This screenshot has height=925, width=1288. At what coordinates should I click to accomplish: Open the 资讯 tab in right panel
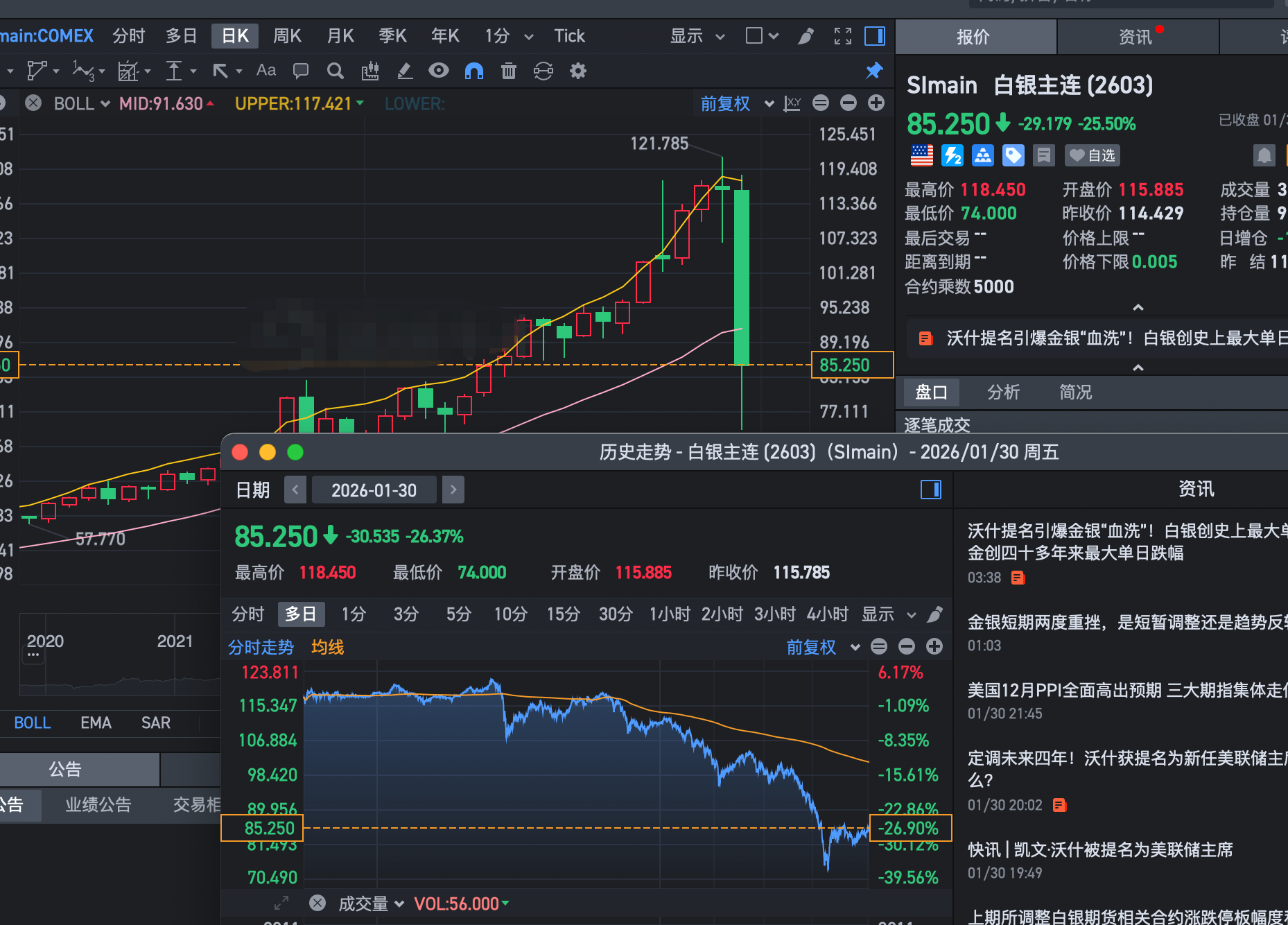pos(1138,37)
